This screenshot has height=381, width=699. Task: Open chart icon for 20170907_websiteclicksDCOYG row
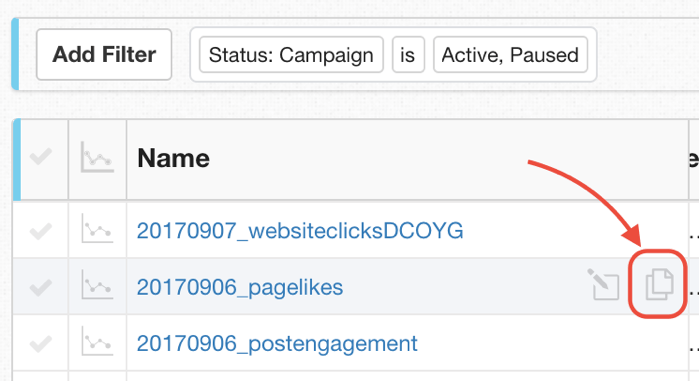point(97,229)
